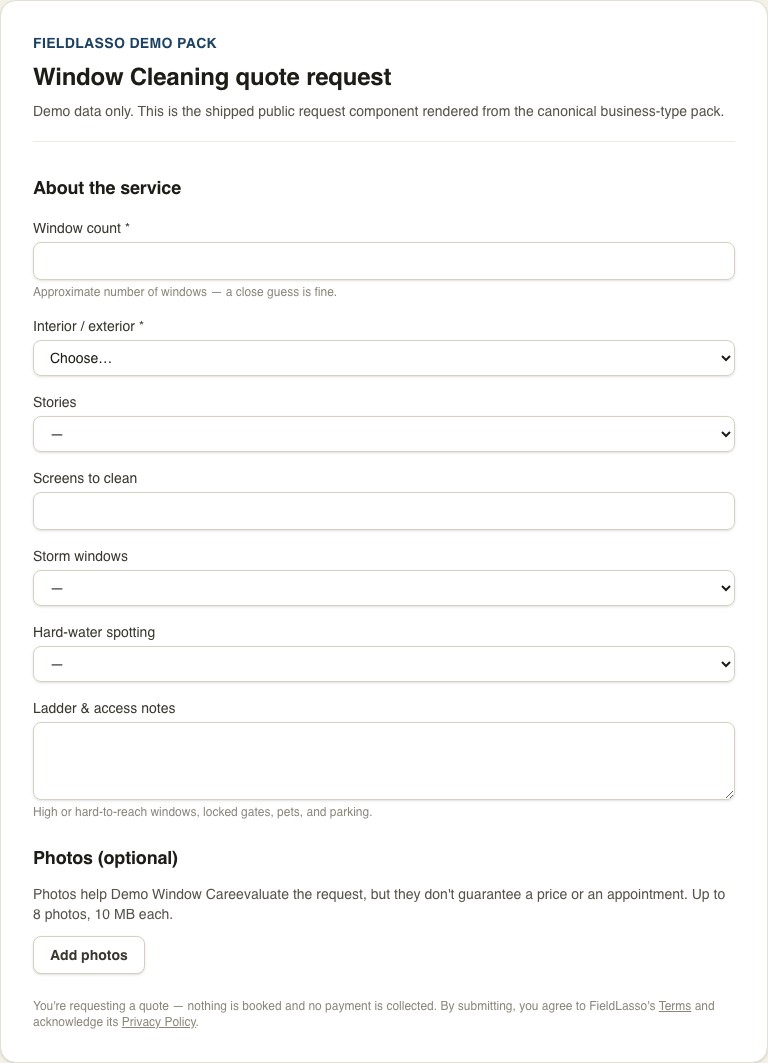
Task: Expand the Stories dropdown
Action: click(x=384, y=434)
